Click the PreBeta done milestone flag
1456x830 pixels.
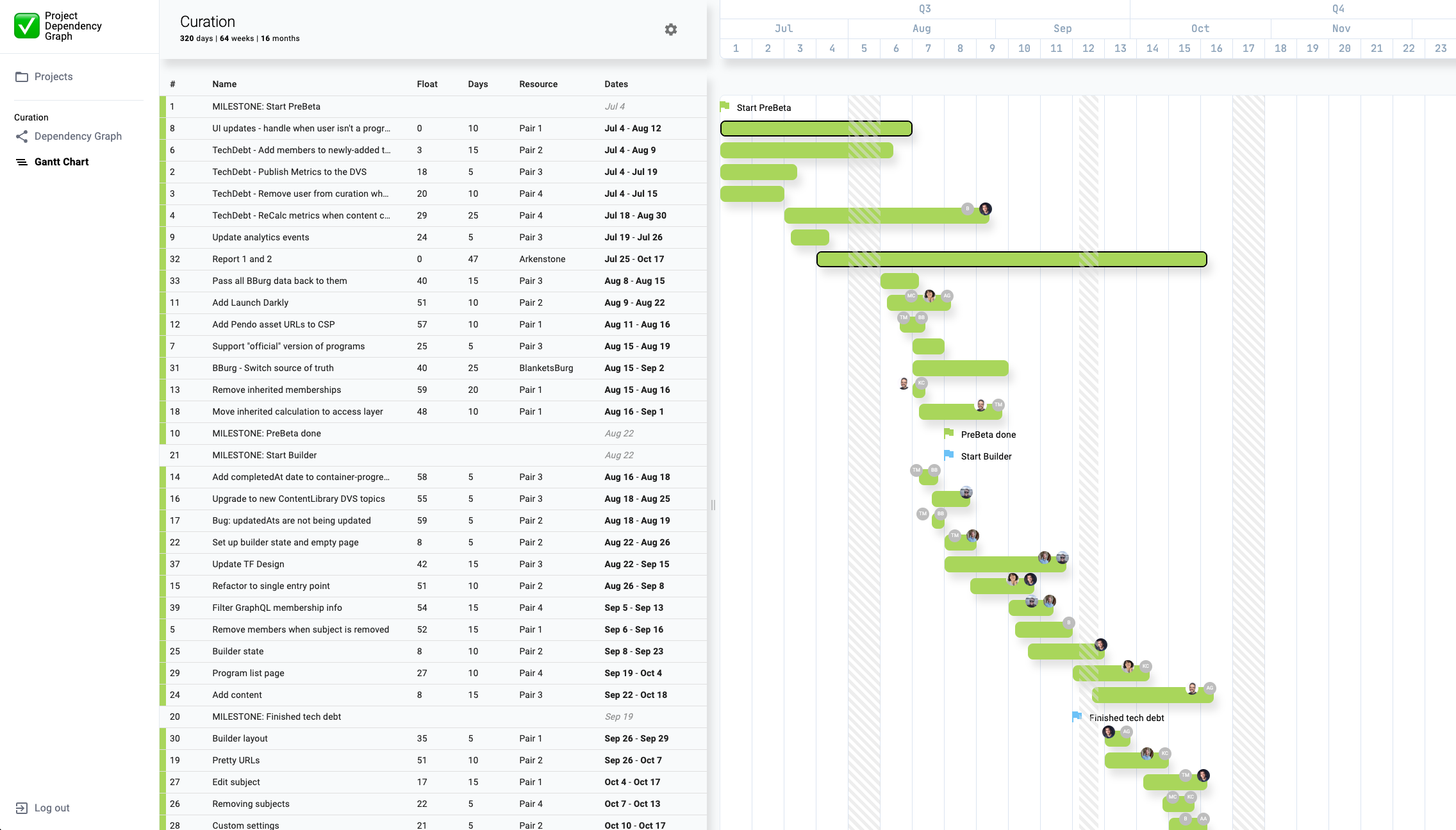tap(949, 433)
